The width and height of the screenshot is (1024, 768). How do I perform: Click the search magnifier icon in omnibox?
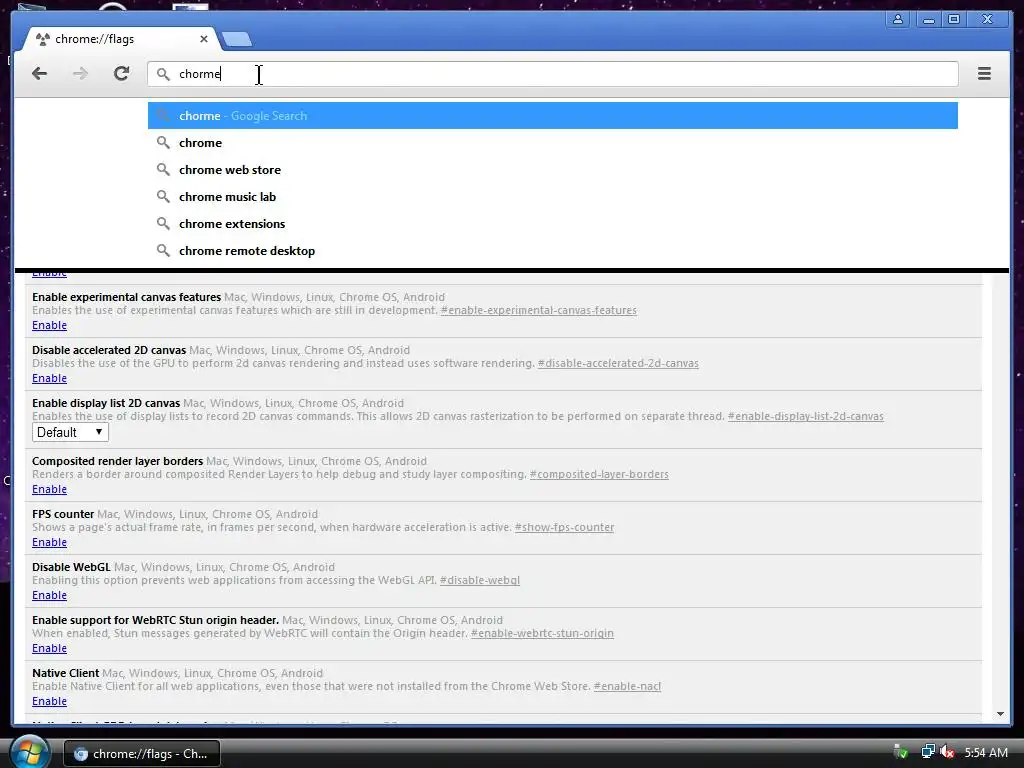click(163, 74)
